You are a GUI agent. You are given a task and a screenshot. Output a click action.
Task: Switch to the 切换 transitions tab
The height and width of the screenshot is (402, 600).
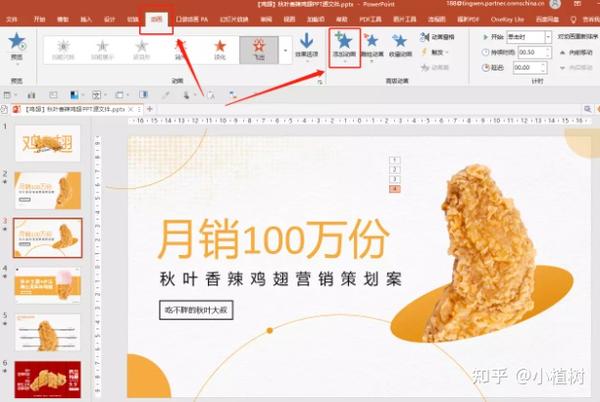(x=132, y=19)
